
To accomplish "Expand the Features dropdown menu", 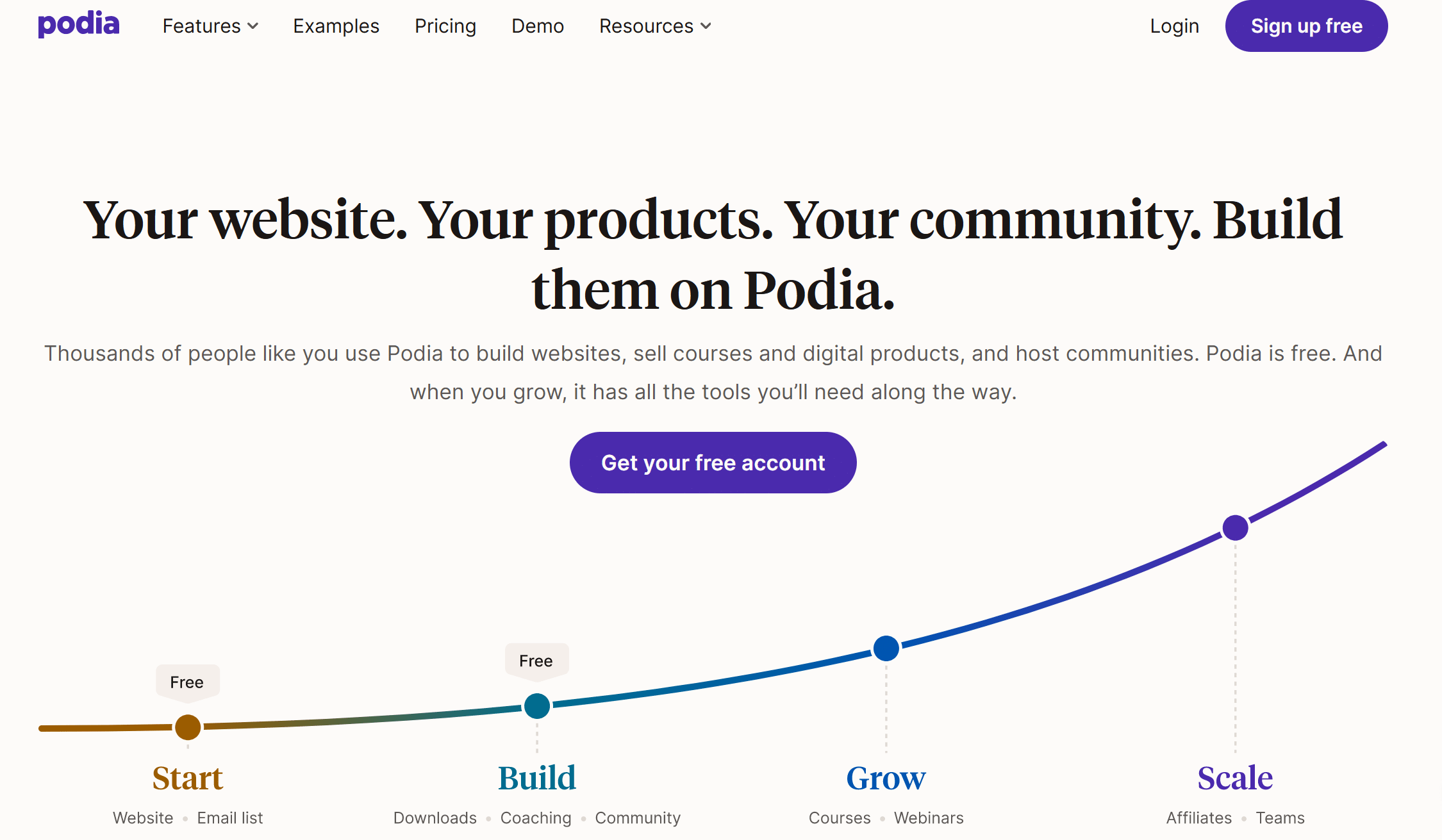I will tap(210, 26).
